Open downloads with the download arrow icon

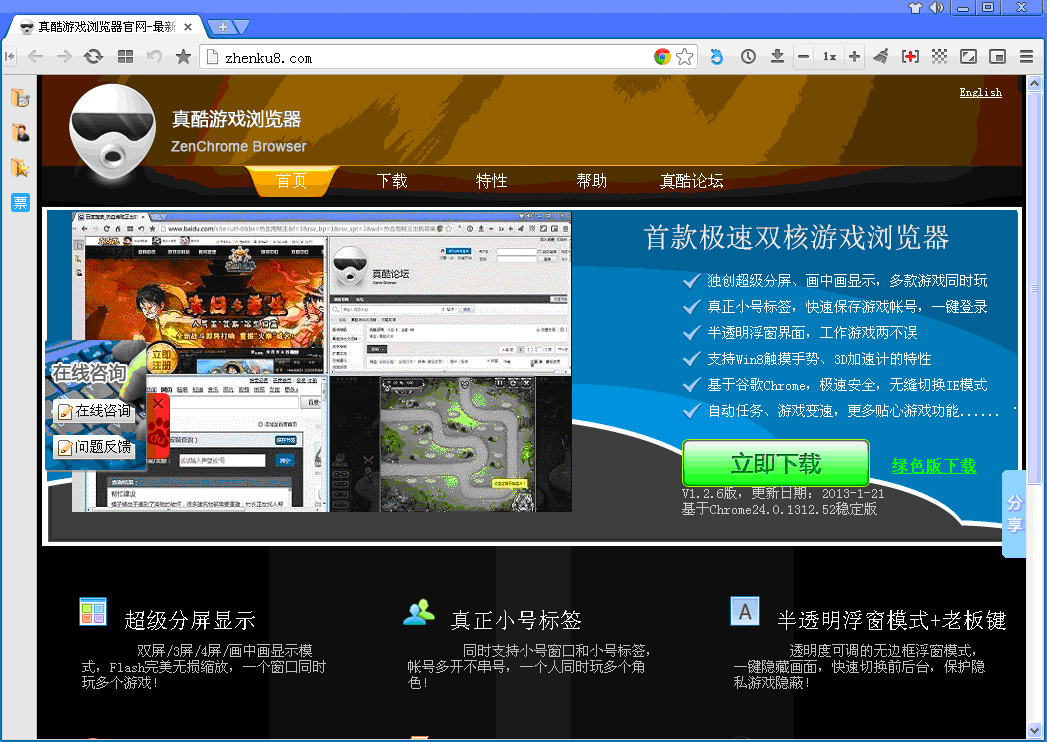tap(777, 57)
